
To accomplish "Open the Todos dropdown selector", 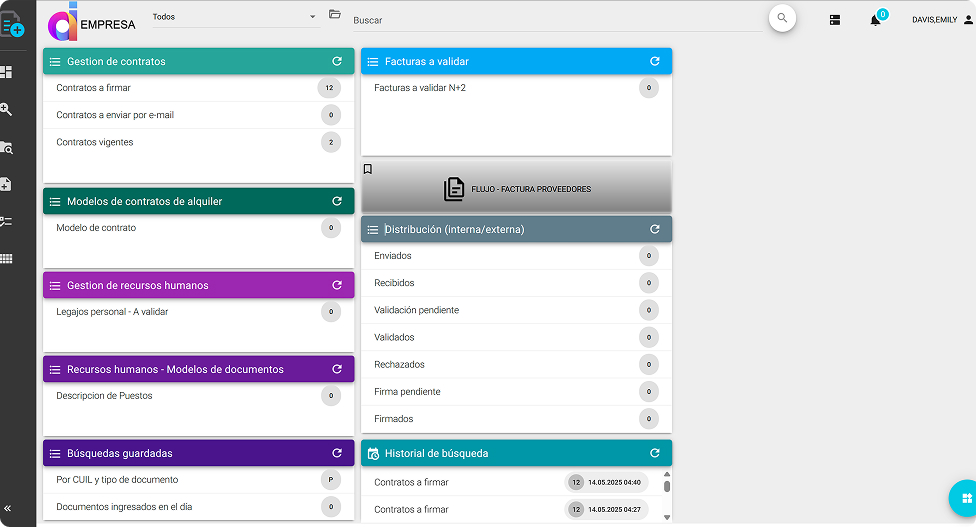I will tap(233, 17).
